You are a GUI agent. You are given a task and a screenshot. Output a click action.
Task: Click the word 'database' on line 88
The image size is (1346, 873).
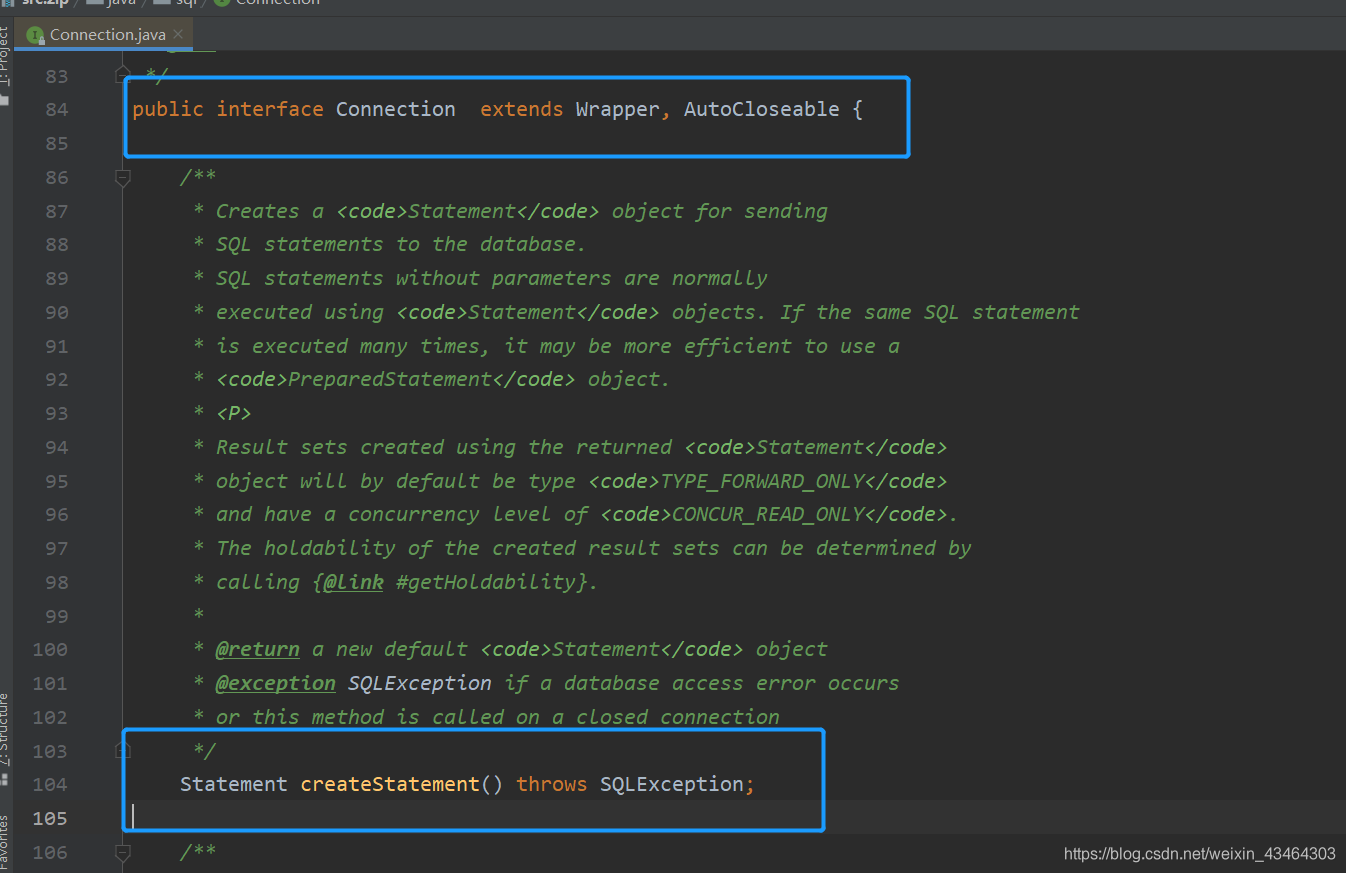tap(527, 244)
